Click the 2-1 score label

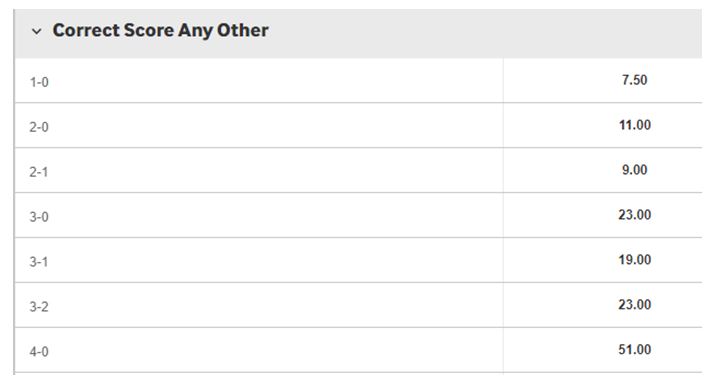point(39,172)
